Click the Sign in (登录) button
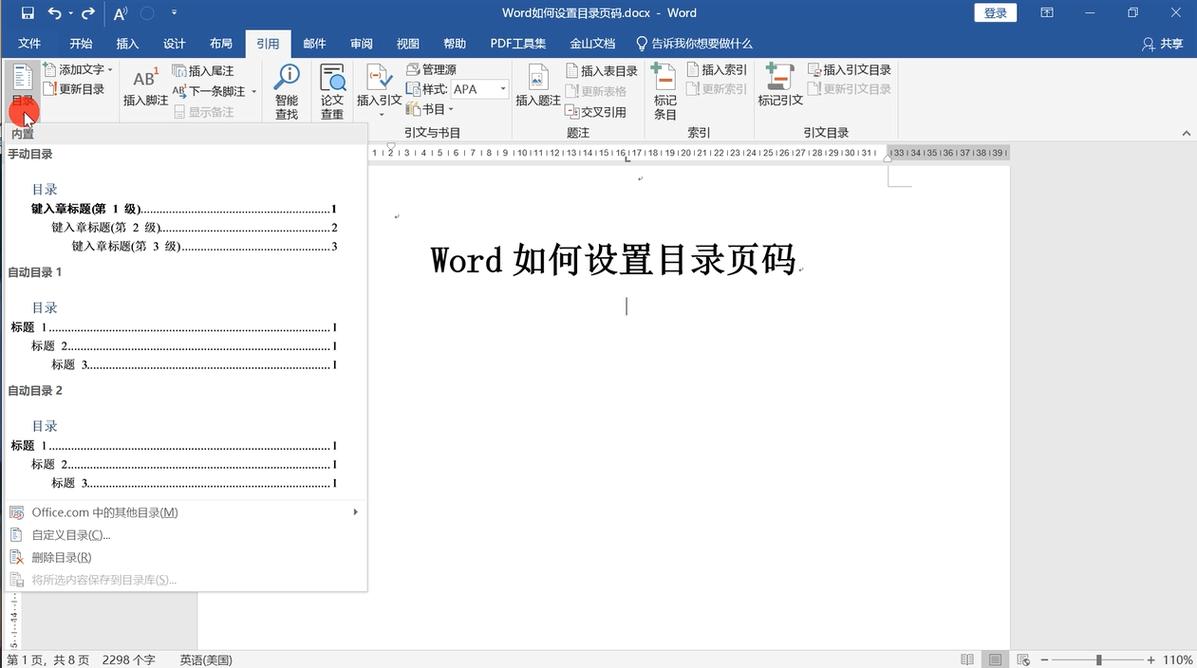 (995, 13)
